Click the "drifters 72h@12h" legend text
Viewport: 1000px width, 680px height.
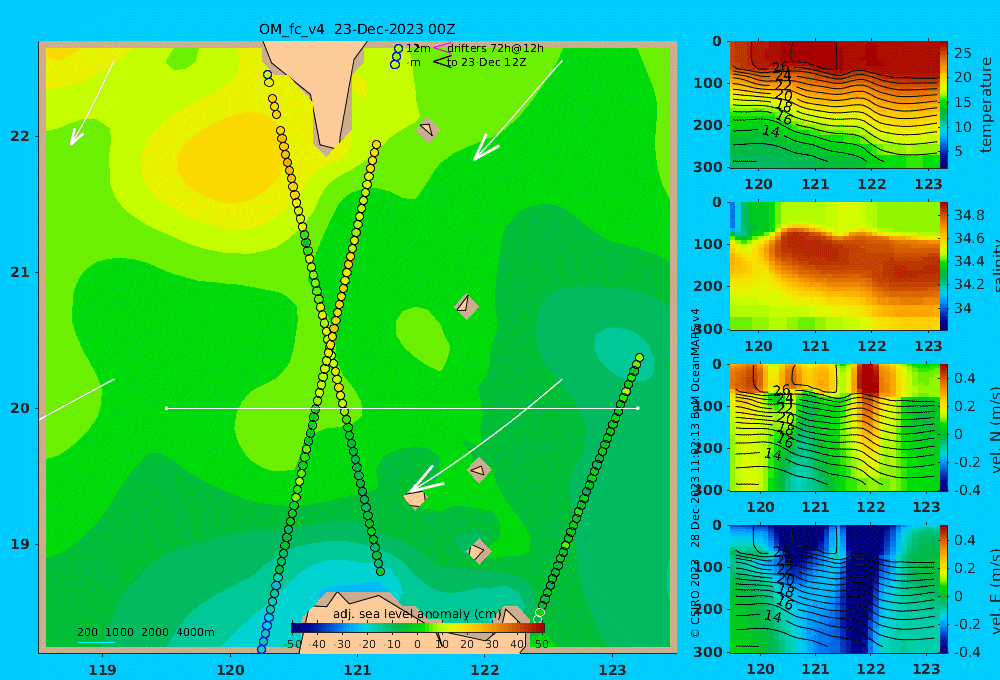[496, 48]
